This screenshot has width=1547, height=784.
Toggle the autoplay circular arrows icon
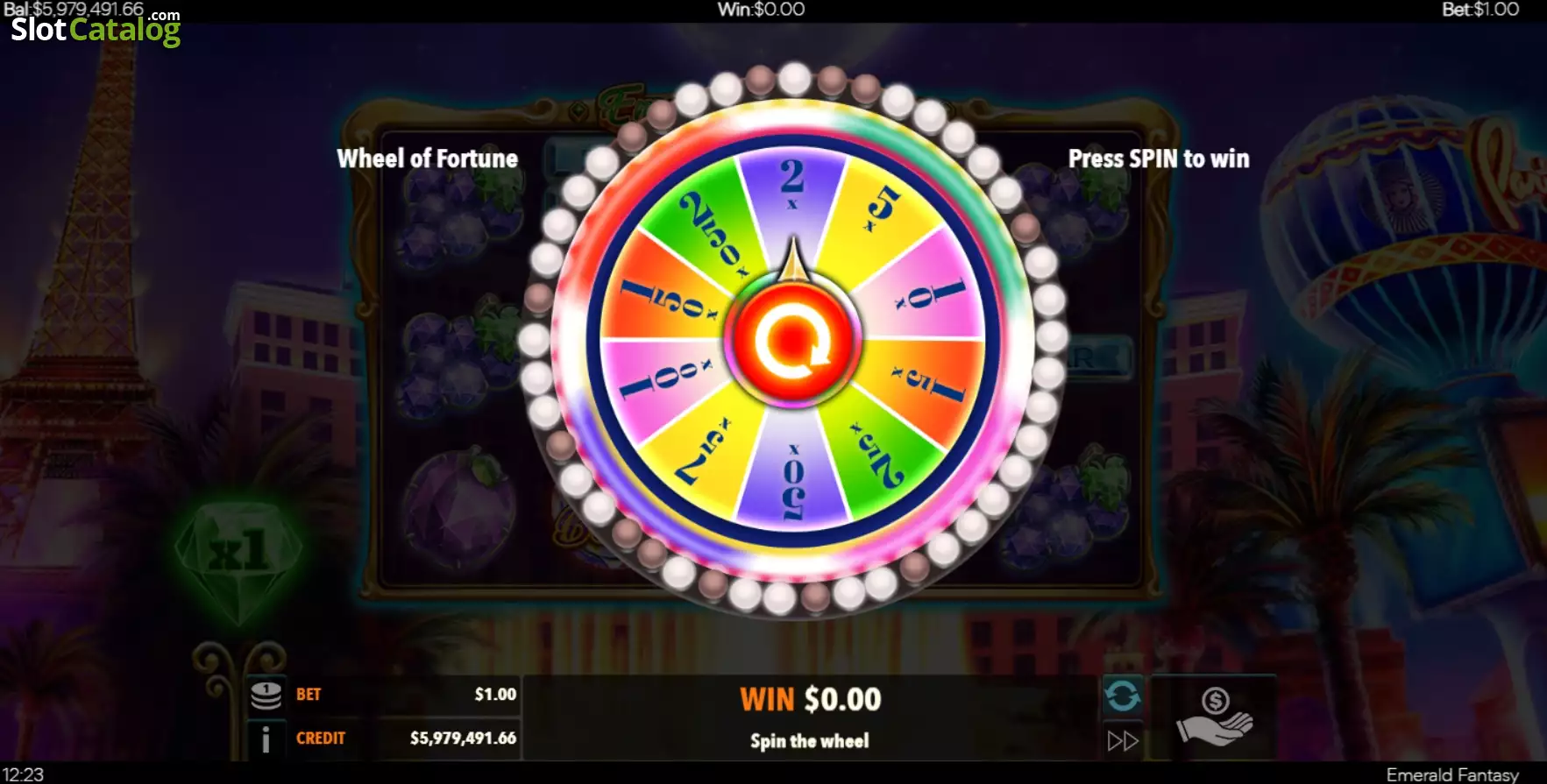tap(1123, 696)
